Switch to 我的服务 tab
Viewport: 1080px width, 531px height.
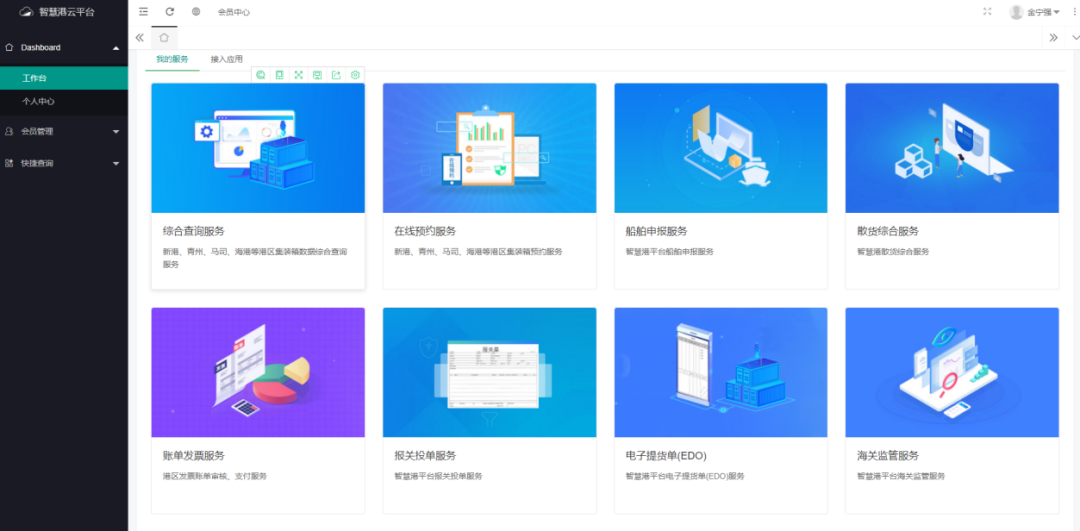pyautogui.click(x=172, y=59)
